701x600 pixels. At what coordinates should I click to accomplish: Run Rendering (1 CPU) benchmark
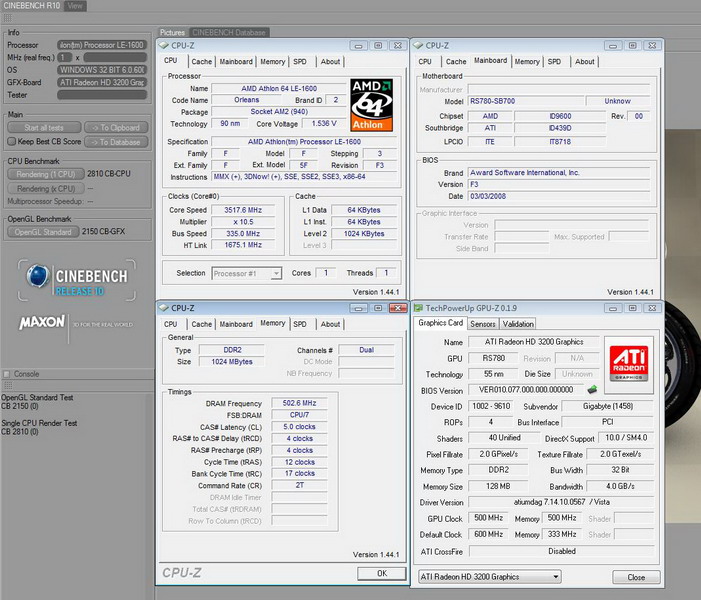[46, 174]
